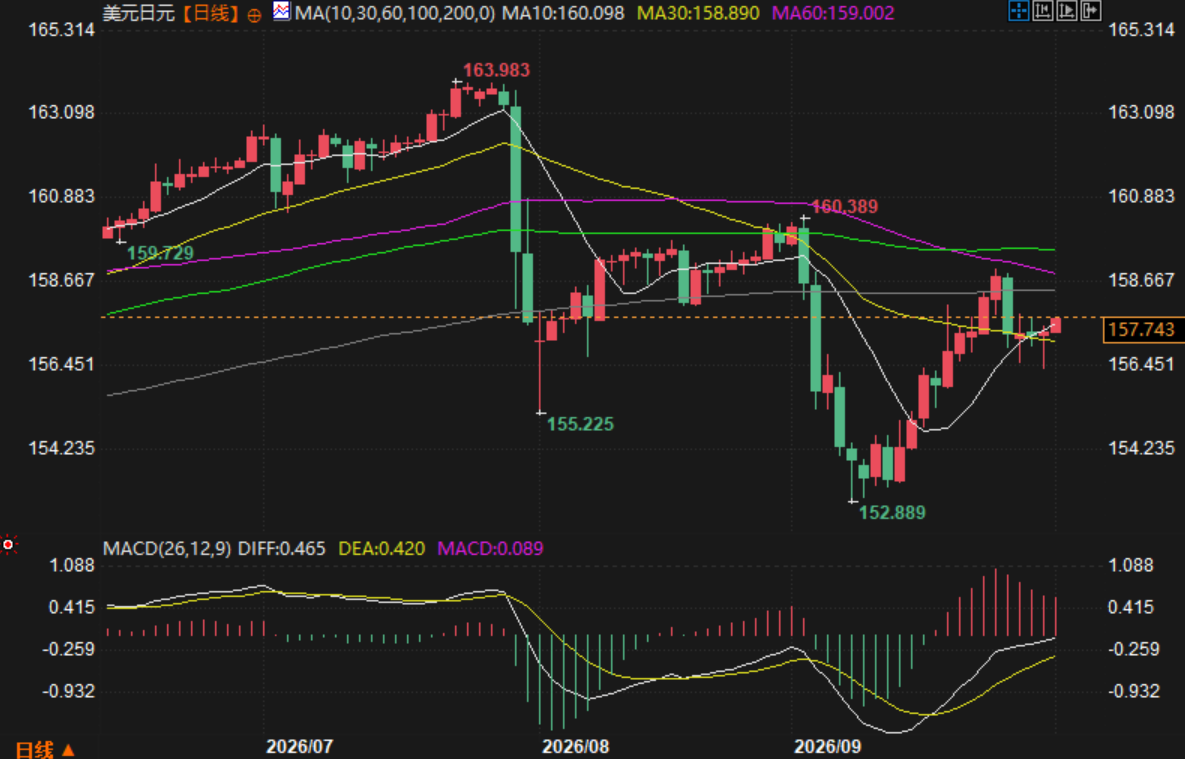The width and height of the screenshot is (1185, 759).
Task: Click the 163.983 high price label
Action: 497,70
